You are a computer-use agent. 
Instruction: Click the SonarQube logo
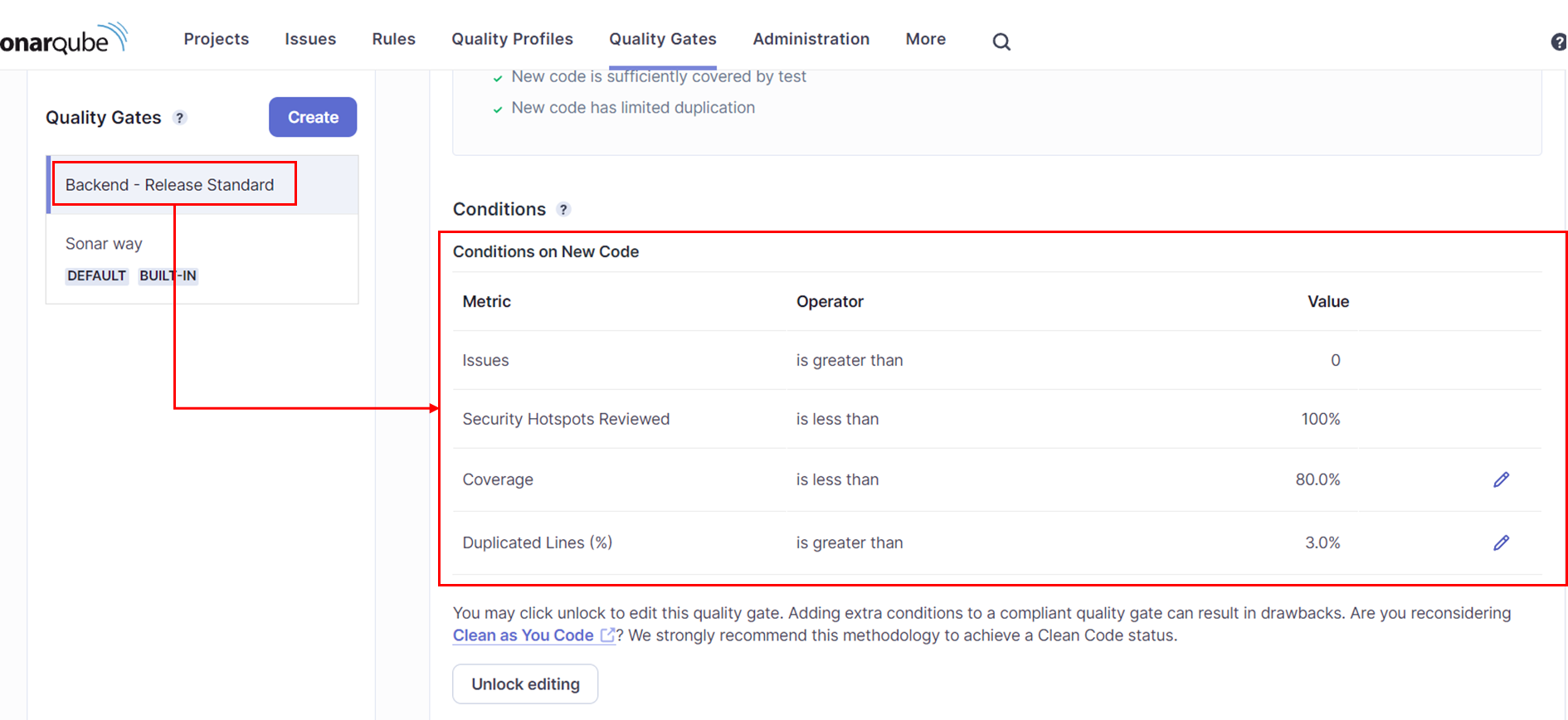(64, 38)
